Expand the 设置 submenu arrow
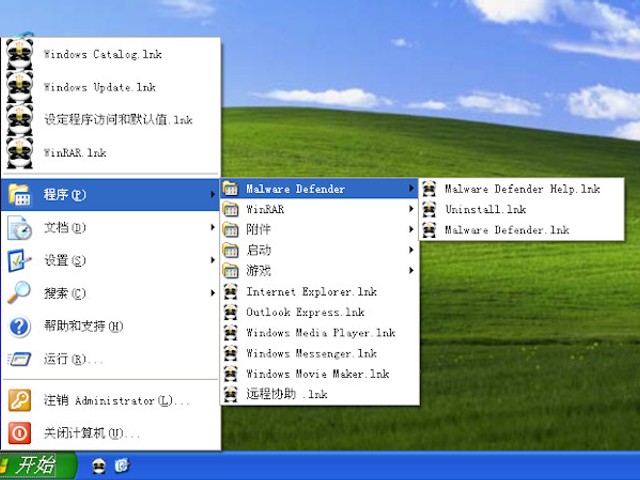 point(212,260)
